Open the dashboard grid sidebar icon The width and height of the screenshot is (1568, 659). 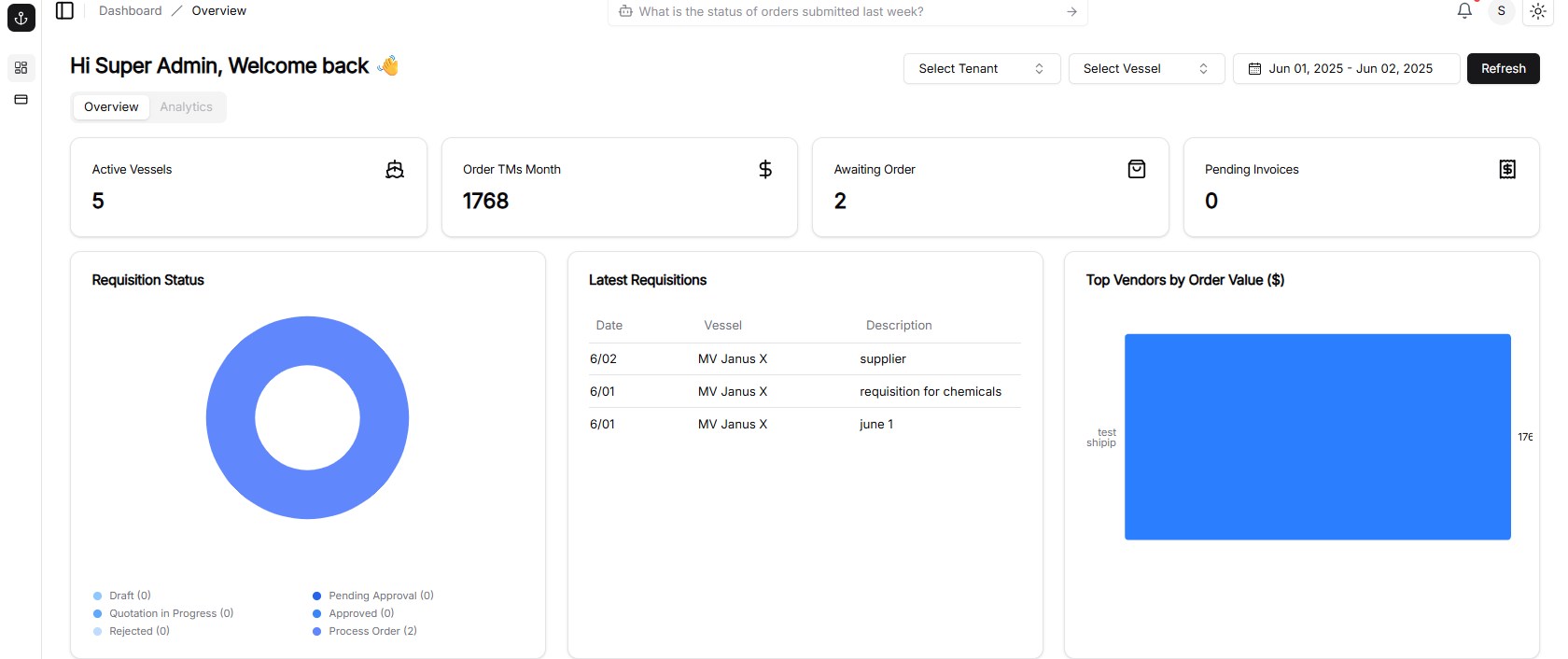click(21, 68)
